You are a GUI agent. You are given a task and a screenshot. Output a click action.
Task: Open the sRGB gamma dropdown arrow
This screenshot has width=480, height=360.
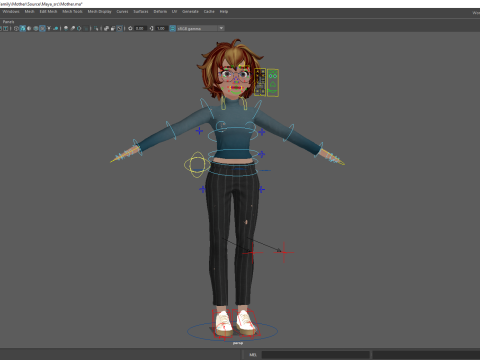point(221,28)
